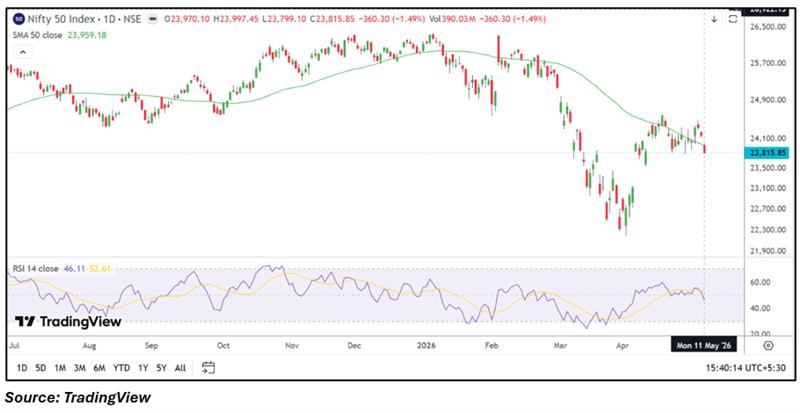This screenshot has width=800, height=413.
Task: Click the SMA 50 close indicator label
Action: [x=38, y=35]
